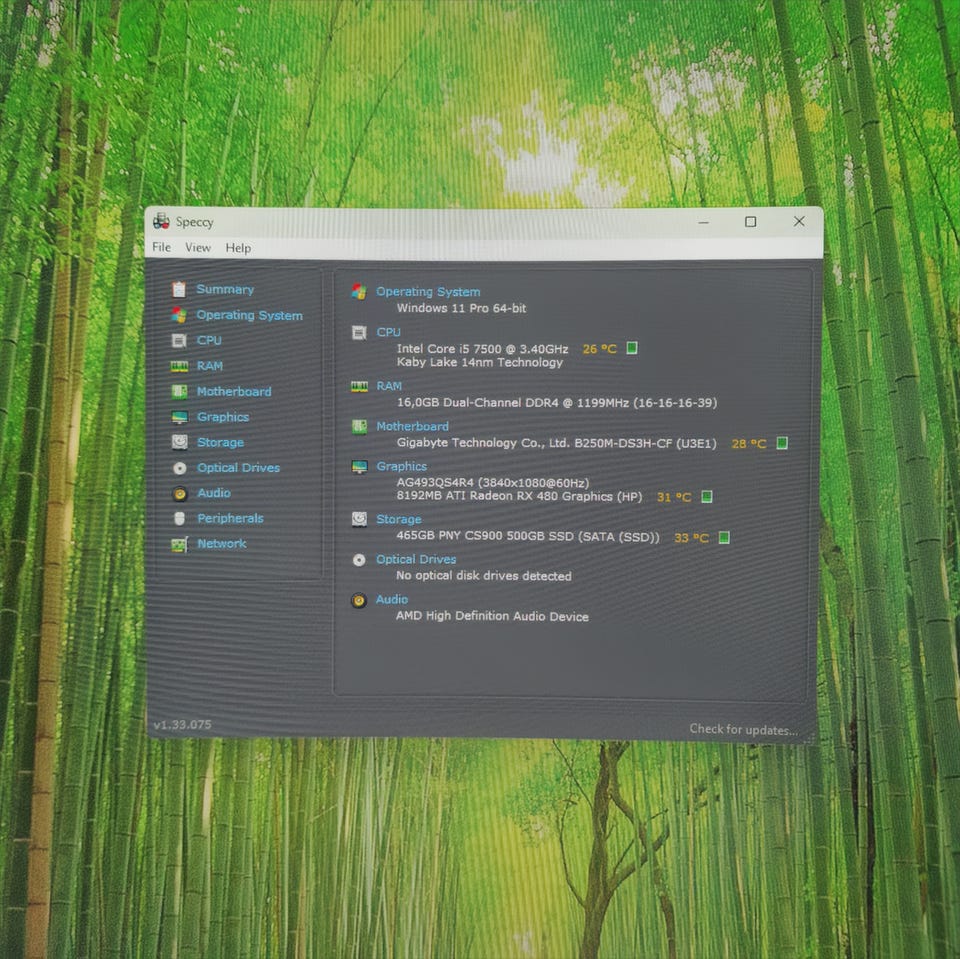Click green temperature indicator next to motherboard 28 °C
Screen dimensions: 960x959
pyautogui.click(x=782, y=443)
